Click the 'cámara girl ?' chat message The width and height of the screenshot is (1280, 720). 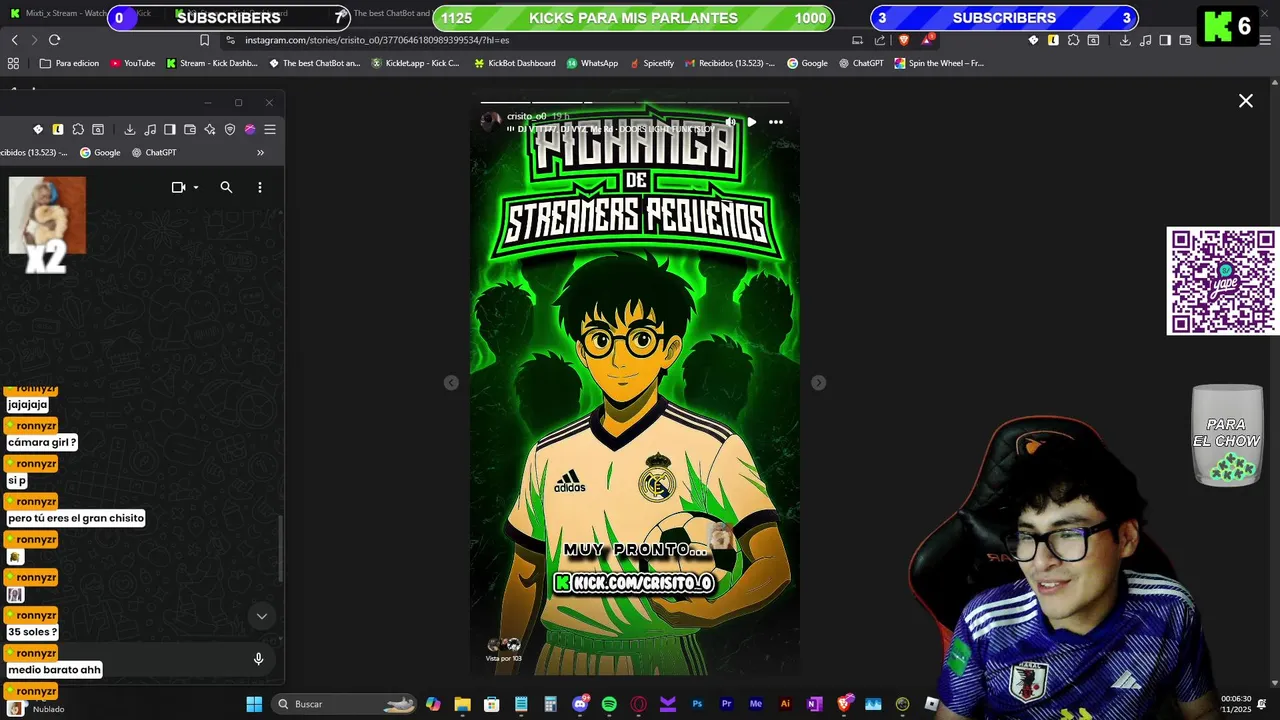pyautogui.click(x=42, y=442)
